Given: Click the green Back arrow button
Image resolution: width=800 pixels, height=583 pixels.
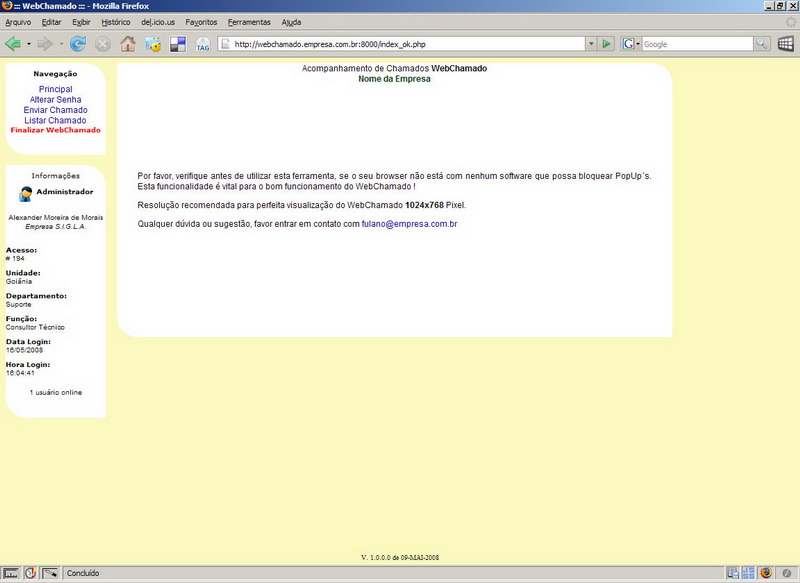Looking at the screenshot, I should [x=13, y=44].
